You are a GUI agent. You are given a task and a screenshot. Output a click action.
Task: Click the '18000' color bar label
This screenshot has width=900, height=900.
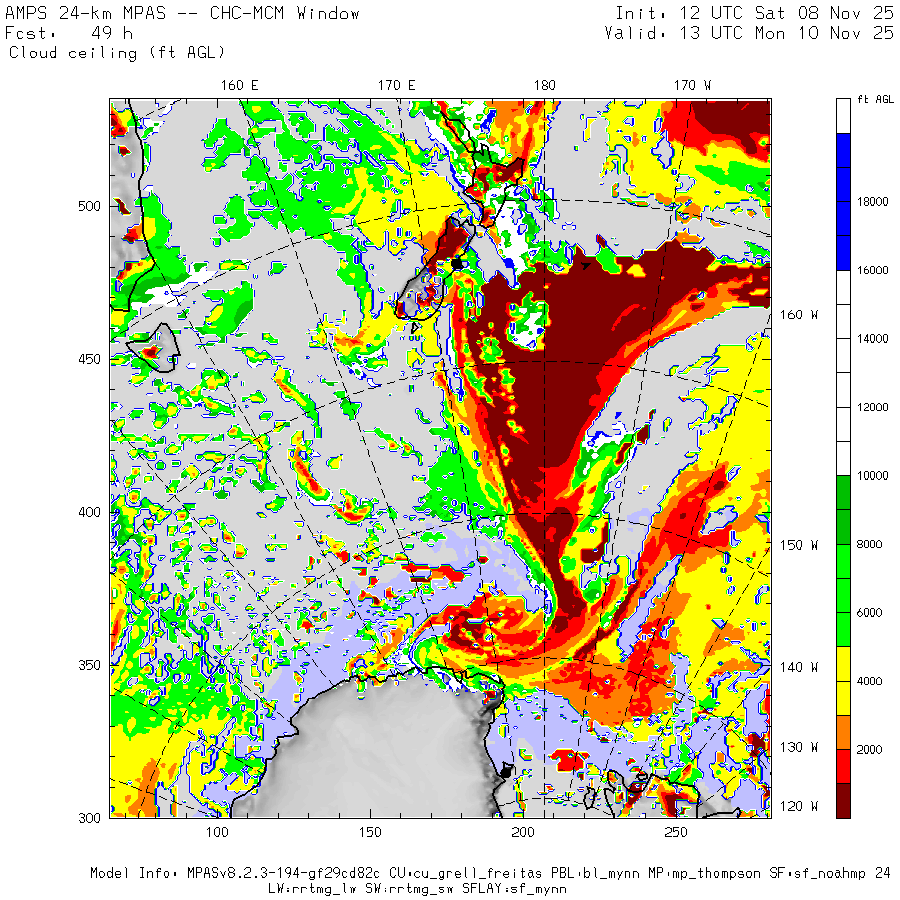pos(872,201)
